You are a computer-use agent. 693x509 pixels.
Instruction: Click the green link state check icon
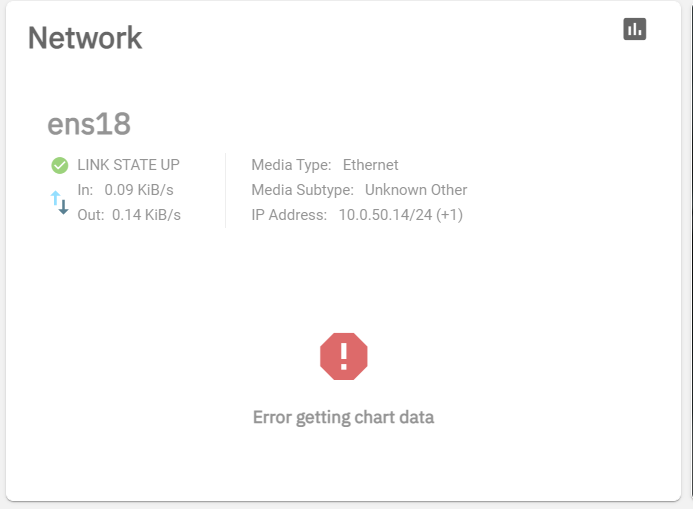(60, 166)
